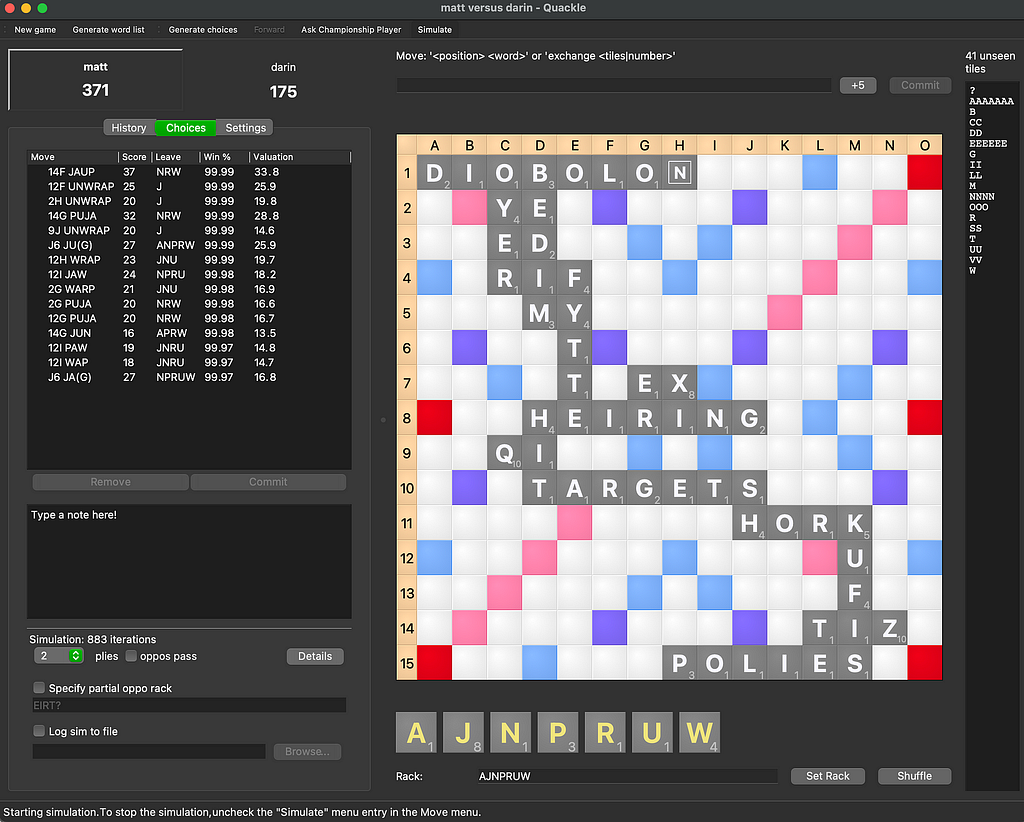Image resolution: width=1024 pixels, height=822 pixels.
Task: Switch to the Choices tab
Action: click(185, 127)
